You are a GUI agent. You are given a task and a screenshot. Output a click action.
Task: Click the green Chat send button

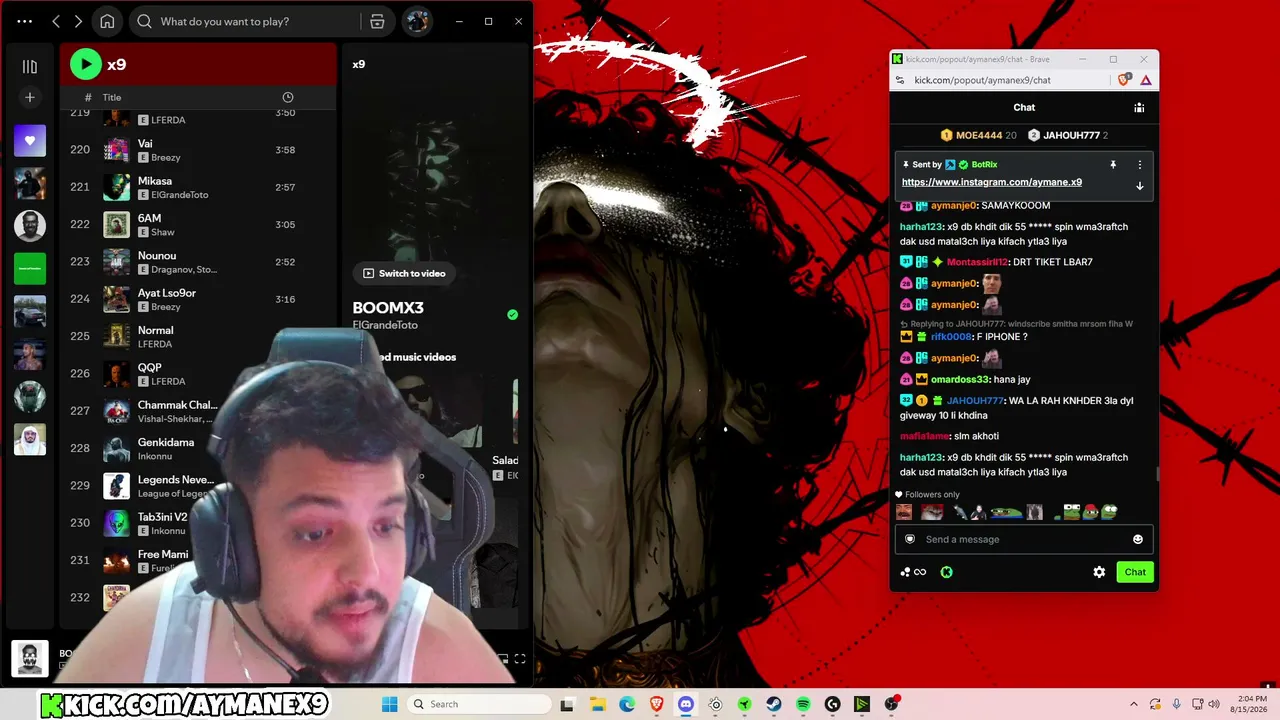point(1135,572)
